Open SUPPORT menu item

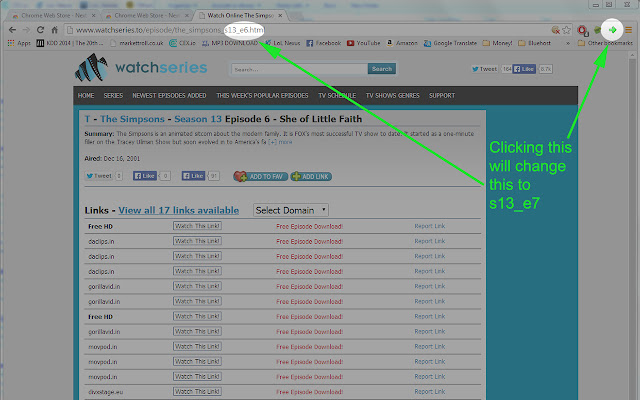(442, 96)
